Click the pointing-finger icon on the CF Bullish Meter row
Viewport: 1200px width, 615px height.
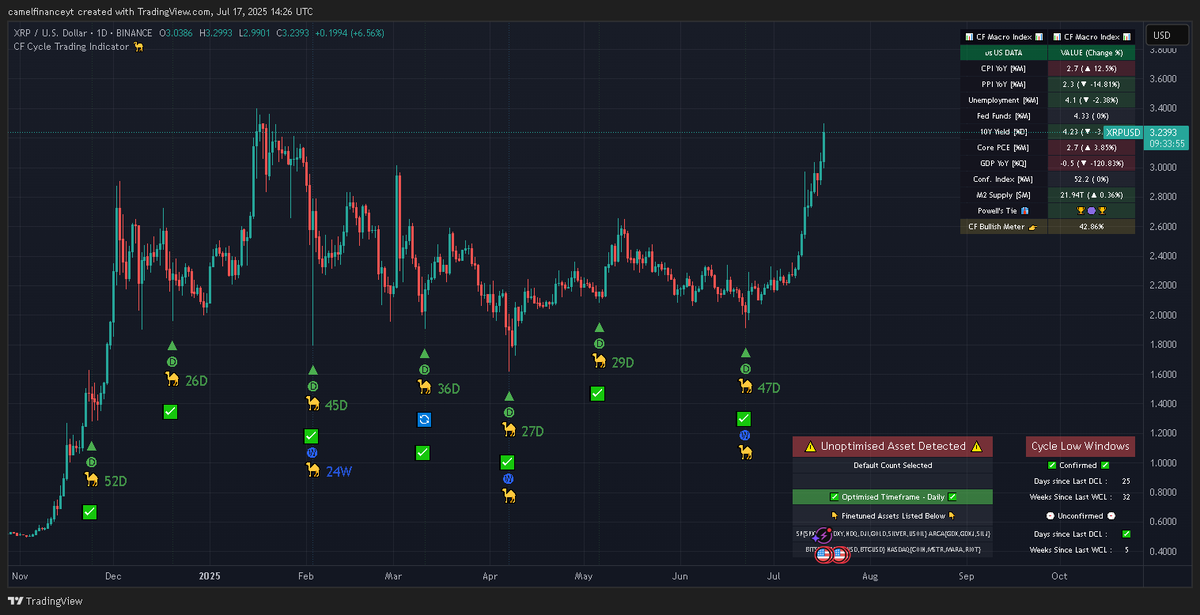1033,226
